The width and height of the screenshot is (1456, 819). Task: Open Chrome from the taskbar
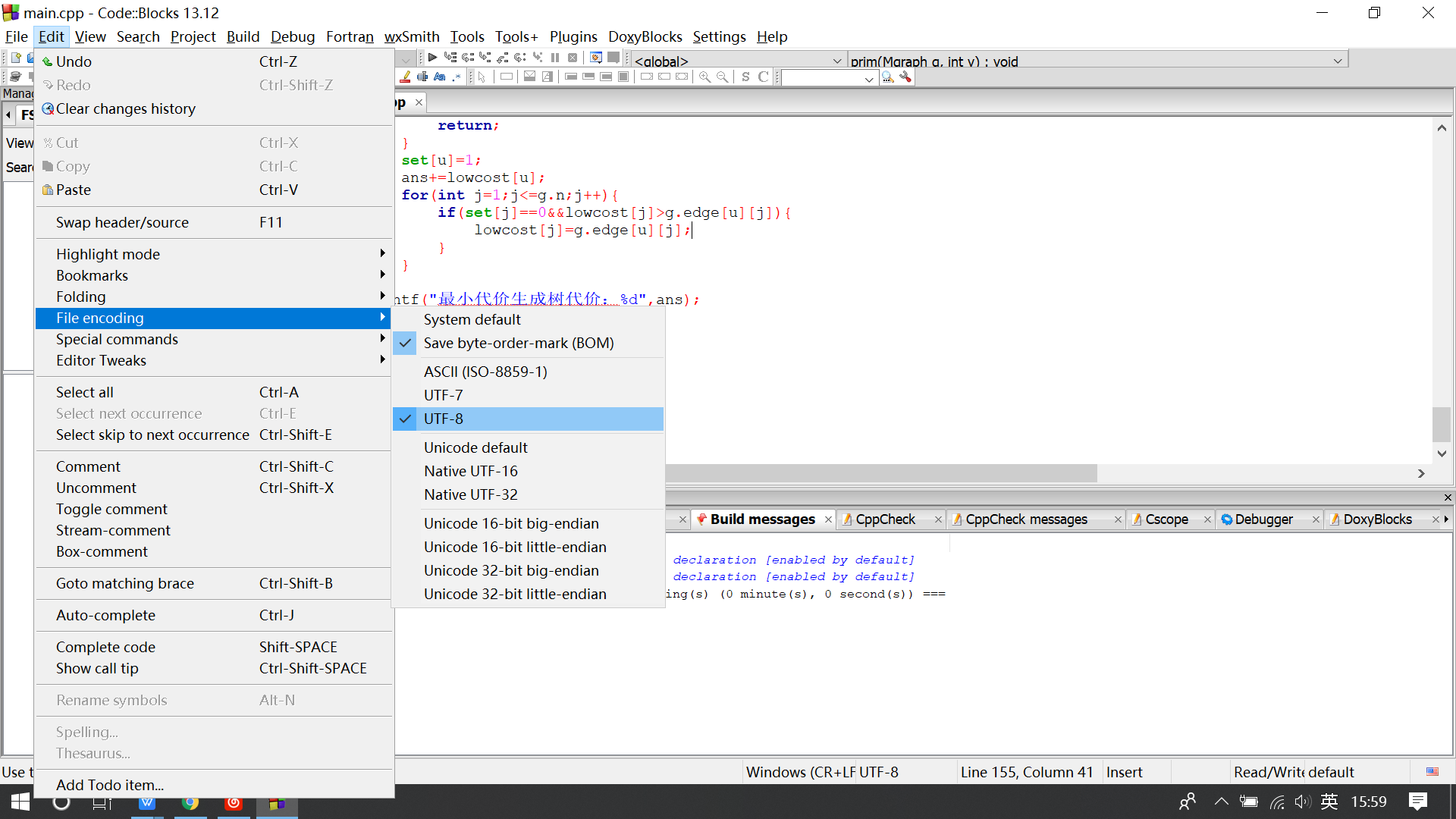point(190,802)
